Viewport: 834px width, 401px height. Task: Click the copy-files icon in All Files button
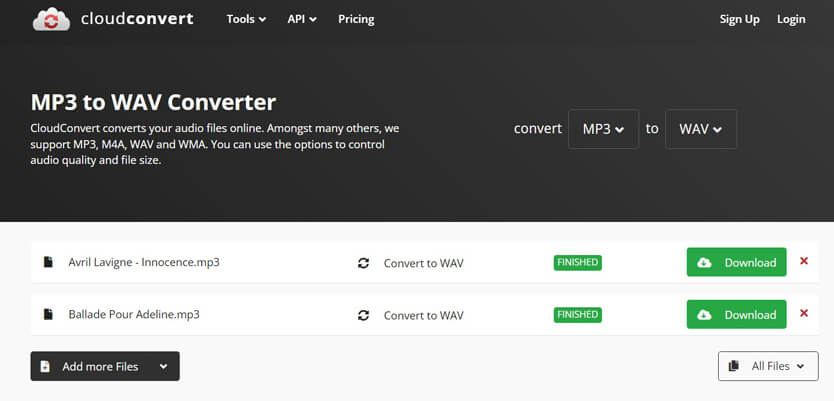tap(735, 366)
